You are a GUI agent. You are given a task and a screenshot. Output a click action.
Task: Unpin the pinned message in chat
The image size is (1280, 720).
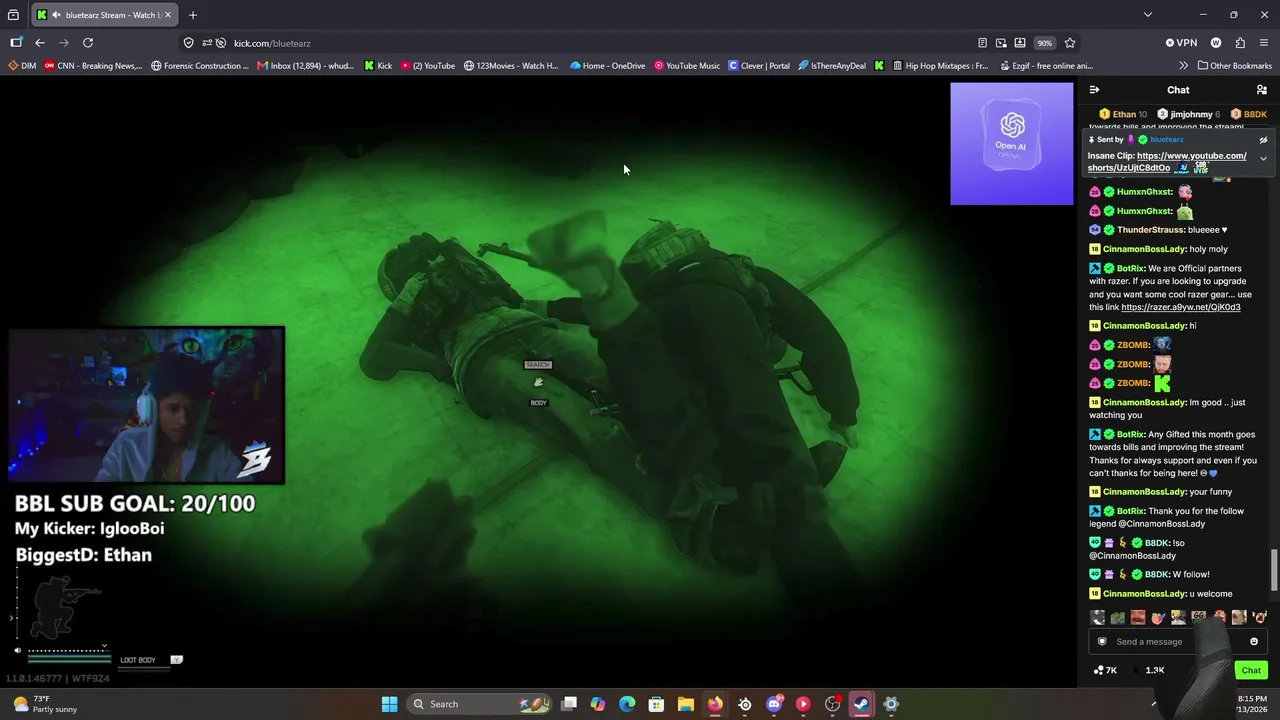(x=1263, y=140)
